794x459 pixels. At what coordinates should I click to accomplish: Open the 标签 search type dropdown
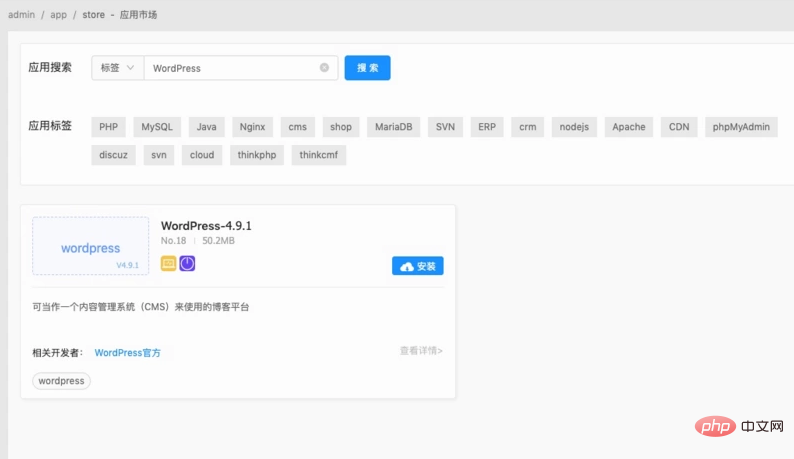coord(117,68)
